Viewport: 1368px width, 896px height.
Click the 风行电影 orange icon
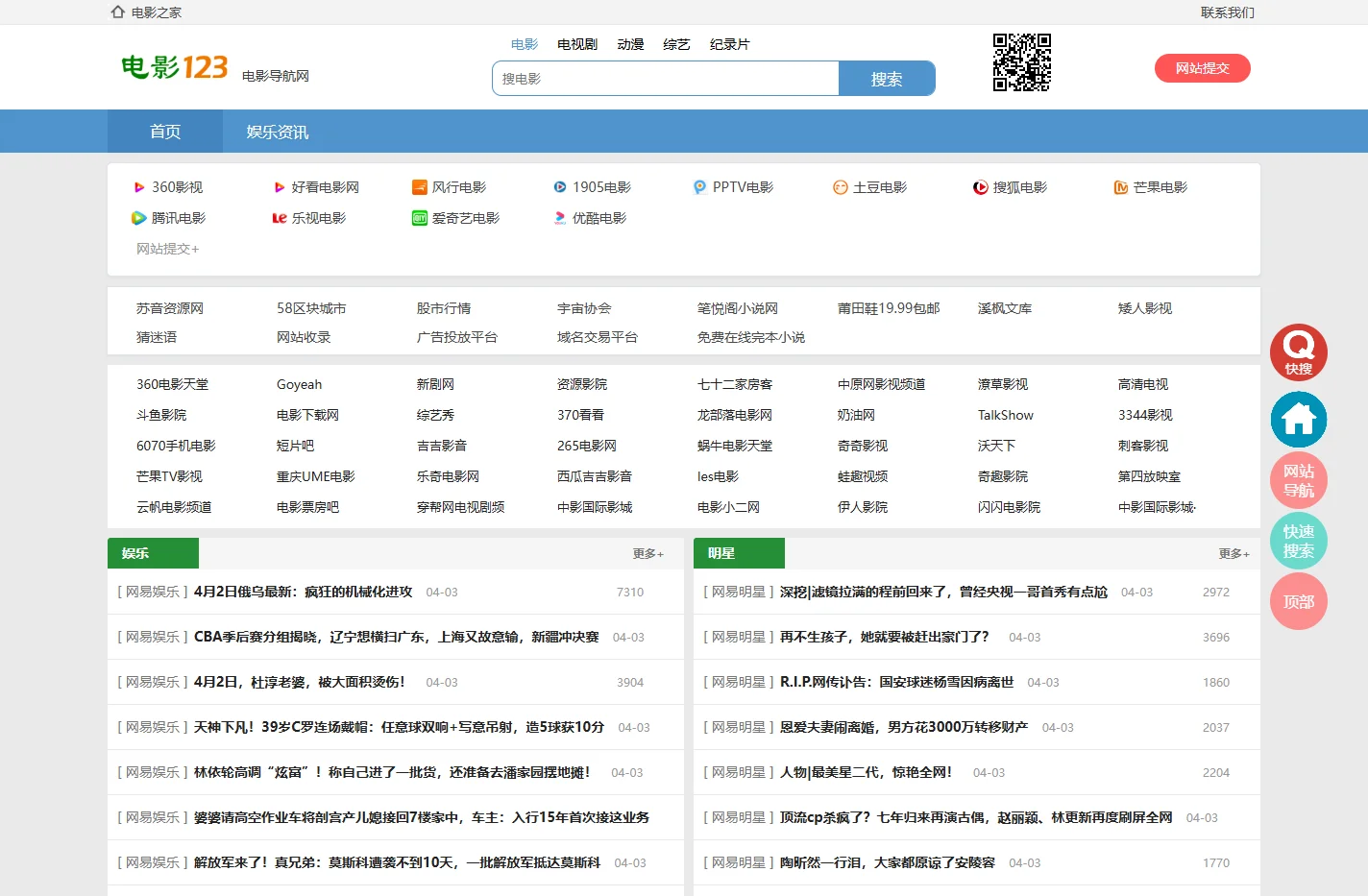point(420,187)
